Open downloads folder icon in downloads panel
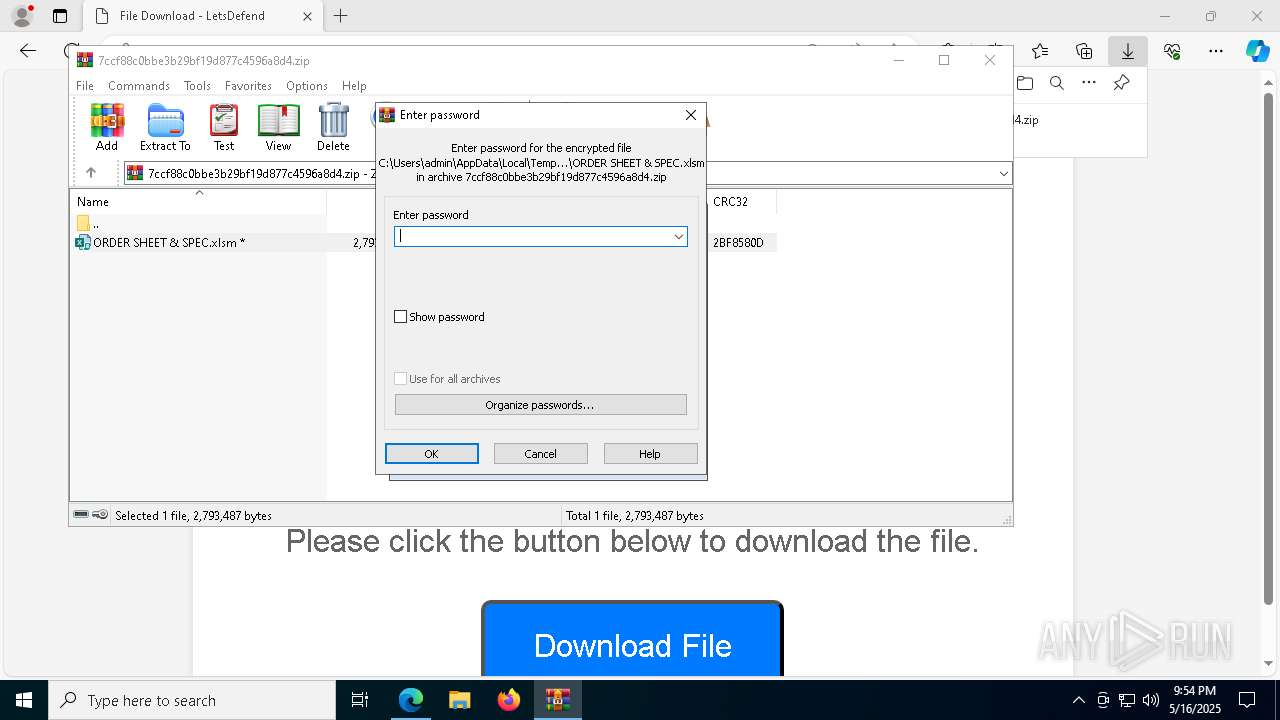The height and width of the screenshot is (720, 1280). point(1024,83)
